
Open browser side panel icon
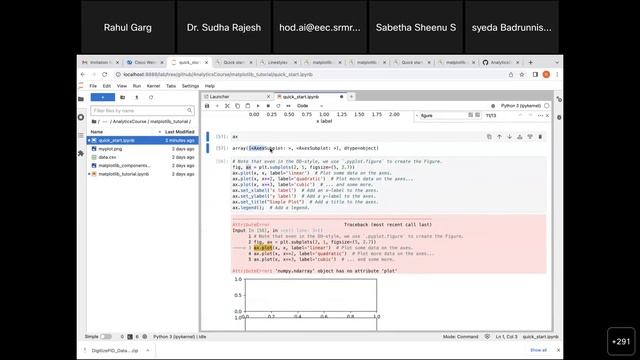pos(535,75)
